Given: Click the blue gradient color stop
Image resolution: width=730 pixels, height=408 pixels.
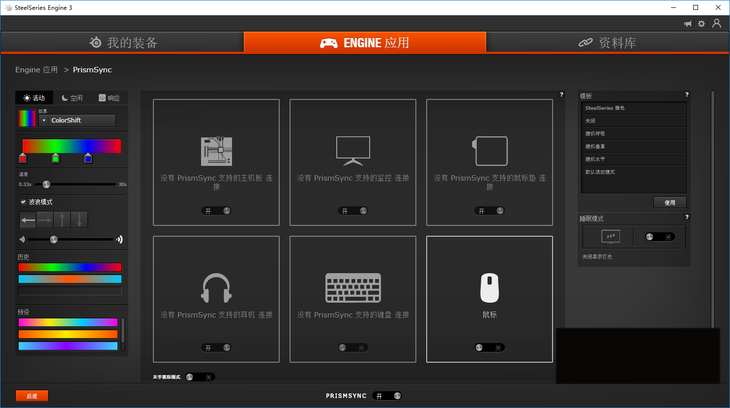Looking at the screenshot, I should 88,158.
